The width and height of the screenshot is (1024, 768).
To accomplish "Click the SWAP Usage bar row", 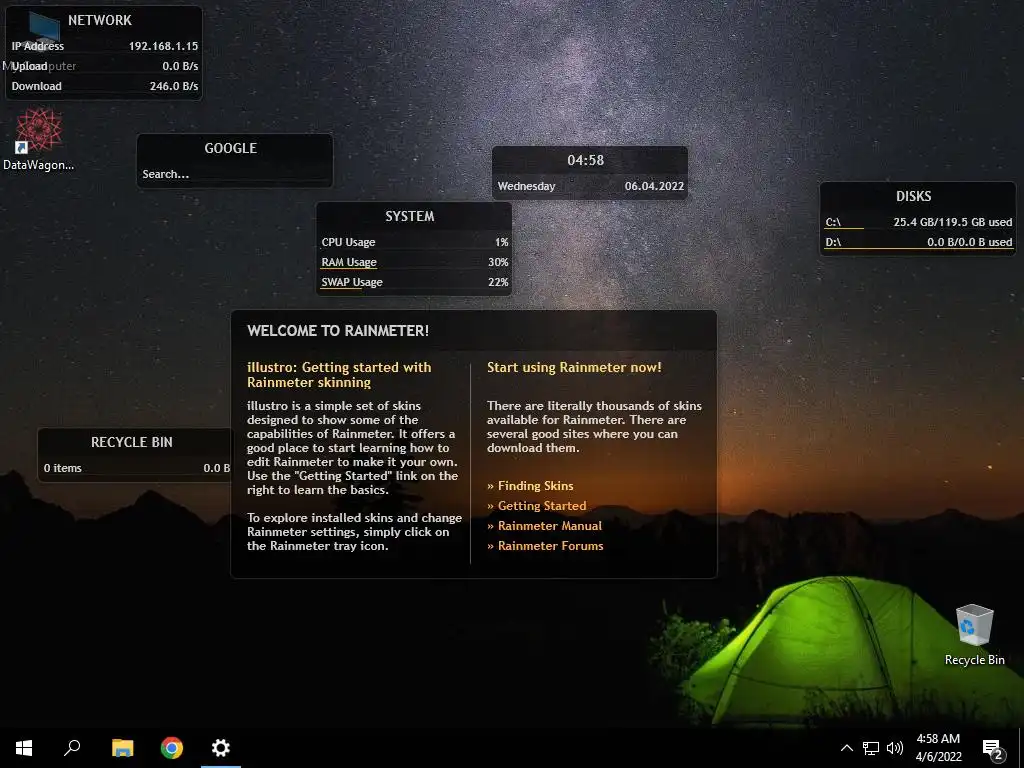I will click(414, 283).
